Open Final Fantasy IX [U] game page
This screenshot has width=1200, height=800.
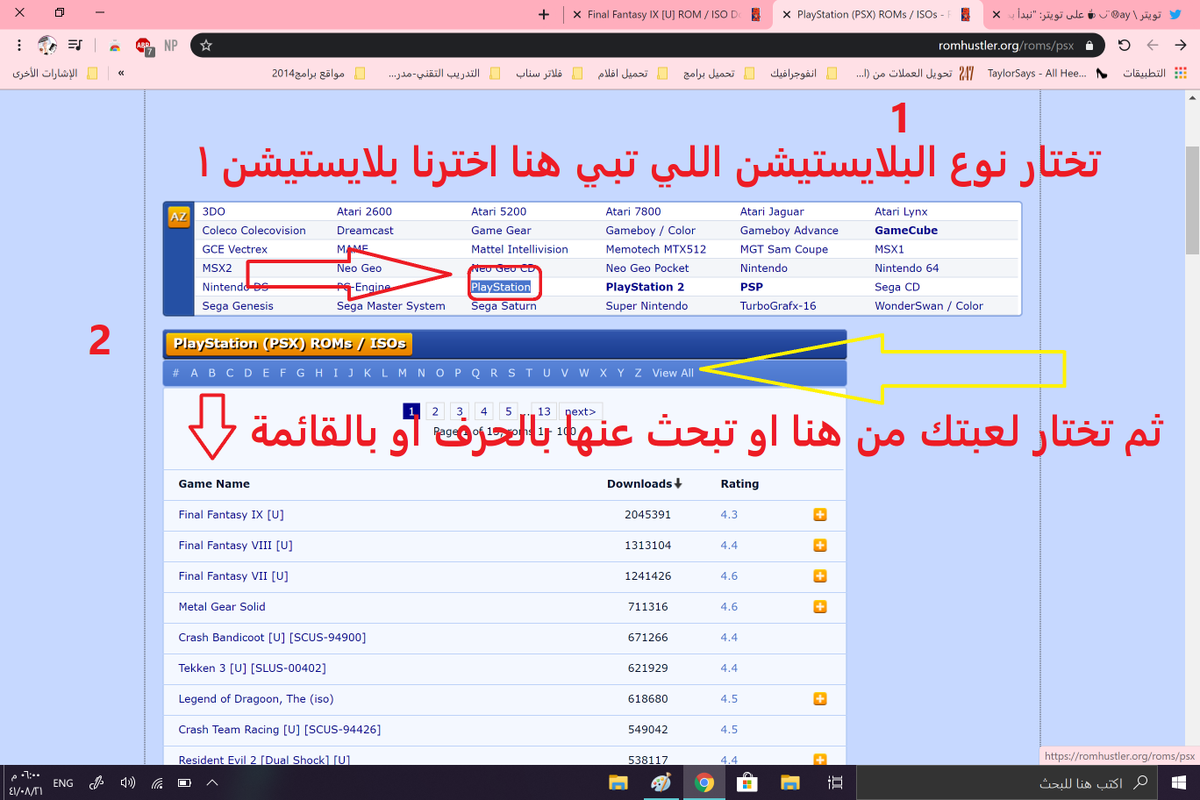[231, 515]
